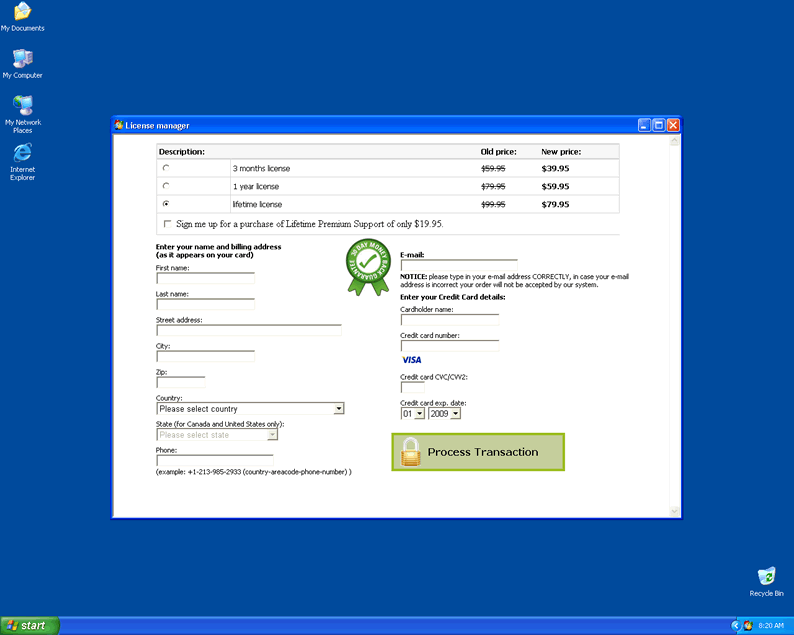The height and width of the screenshot is (635, 794).
Task: Open the My Computer desktop icon
Action: tap(22, 59)
